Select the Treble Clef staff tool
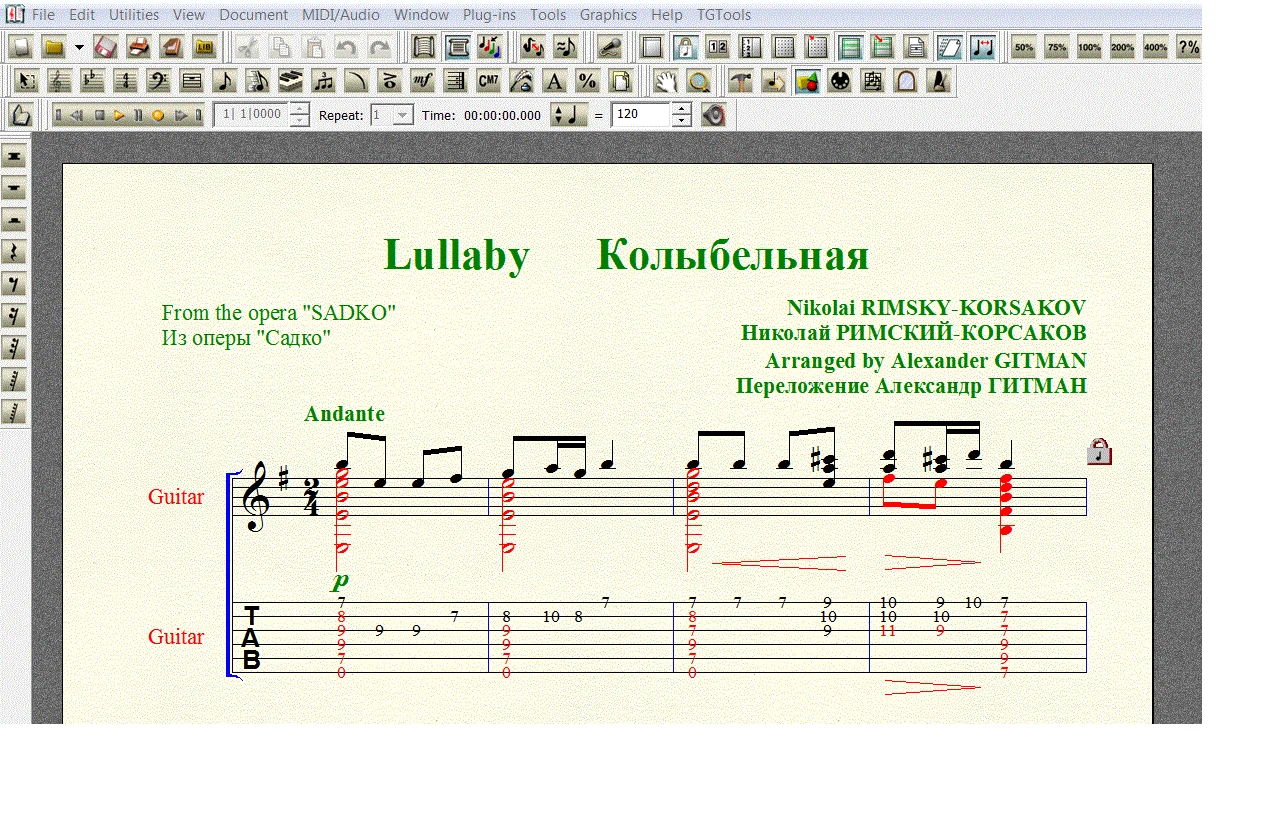 point(59,82)
